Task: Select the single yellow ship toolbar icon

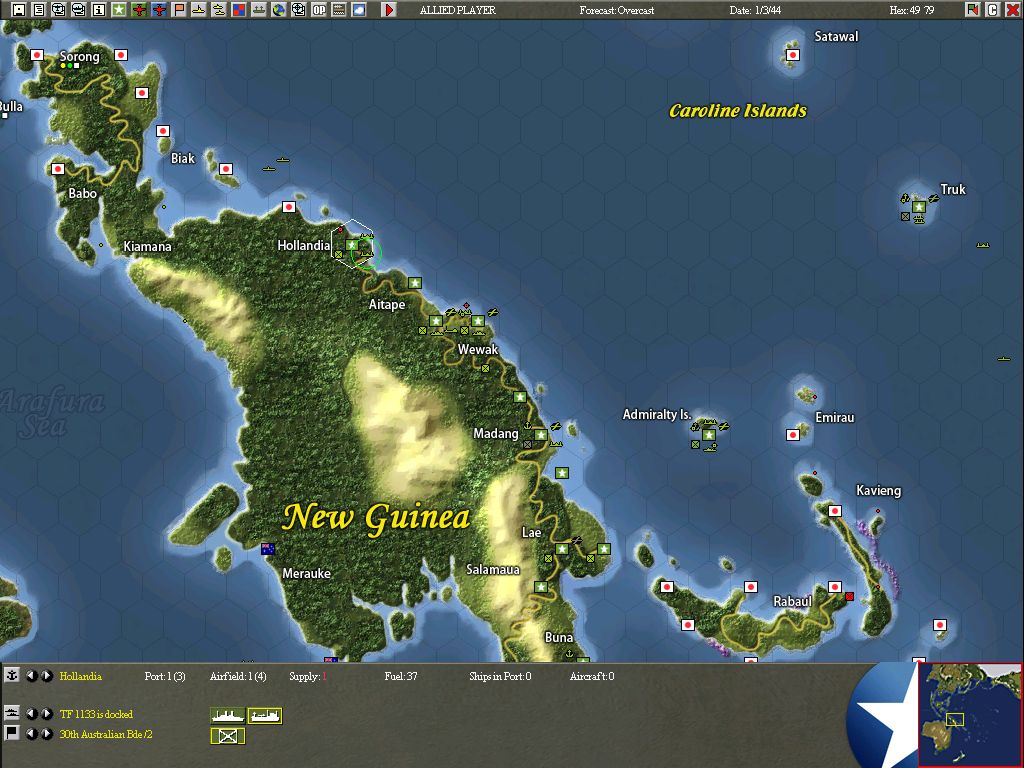Action: pos(199,10)
